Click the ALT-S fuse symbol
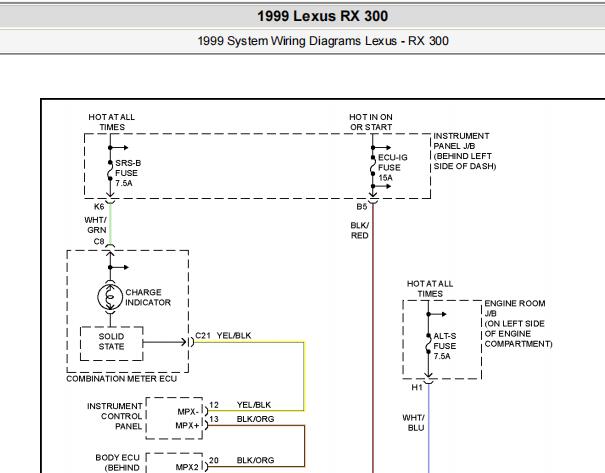Viewport: 605px width, 473px height. (x=428, y=343)
